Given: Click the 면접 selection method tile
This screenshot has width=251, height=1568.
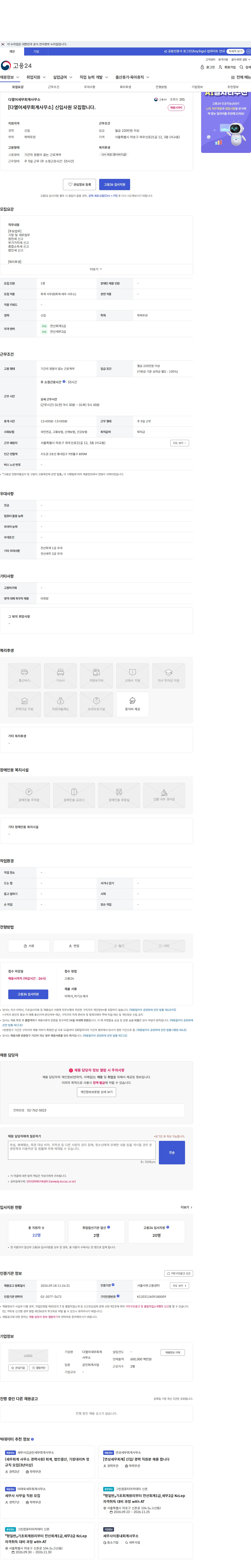Looking at the screenshot, I should tap(74, 946).
